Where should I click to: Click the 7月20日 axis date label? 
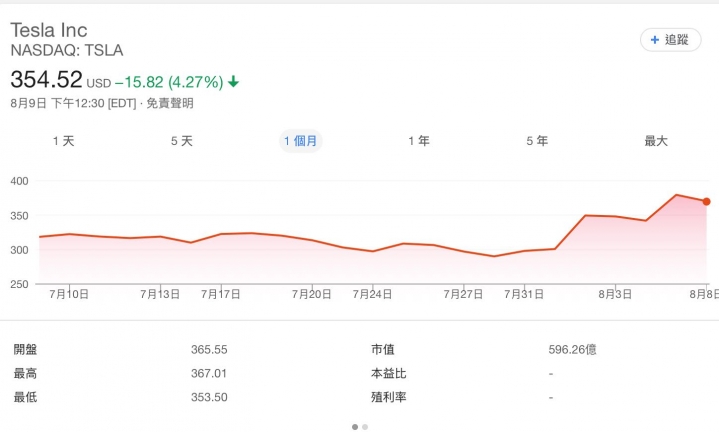coord(311,294)
